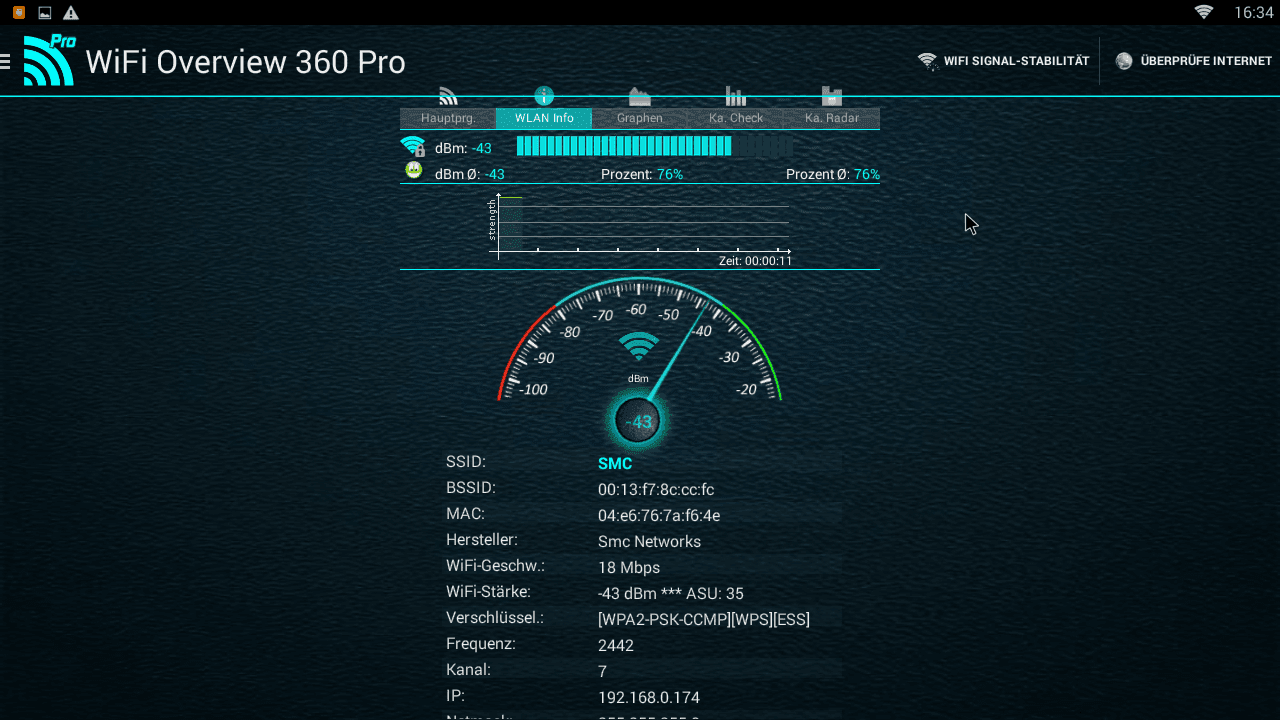Select the WLAN Info tab
Image resolution: width=1280 pixels, height=720 pixels.
[x=544, y=118]
